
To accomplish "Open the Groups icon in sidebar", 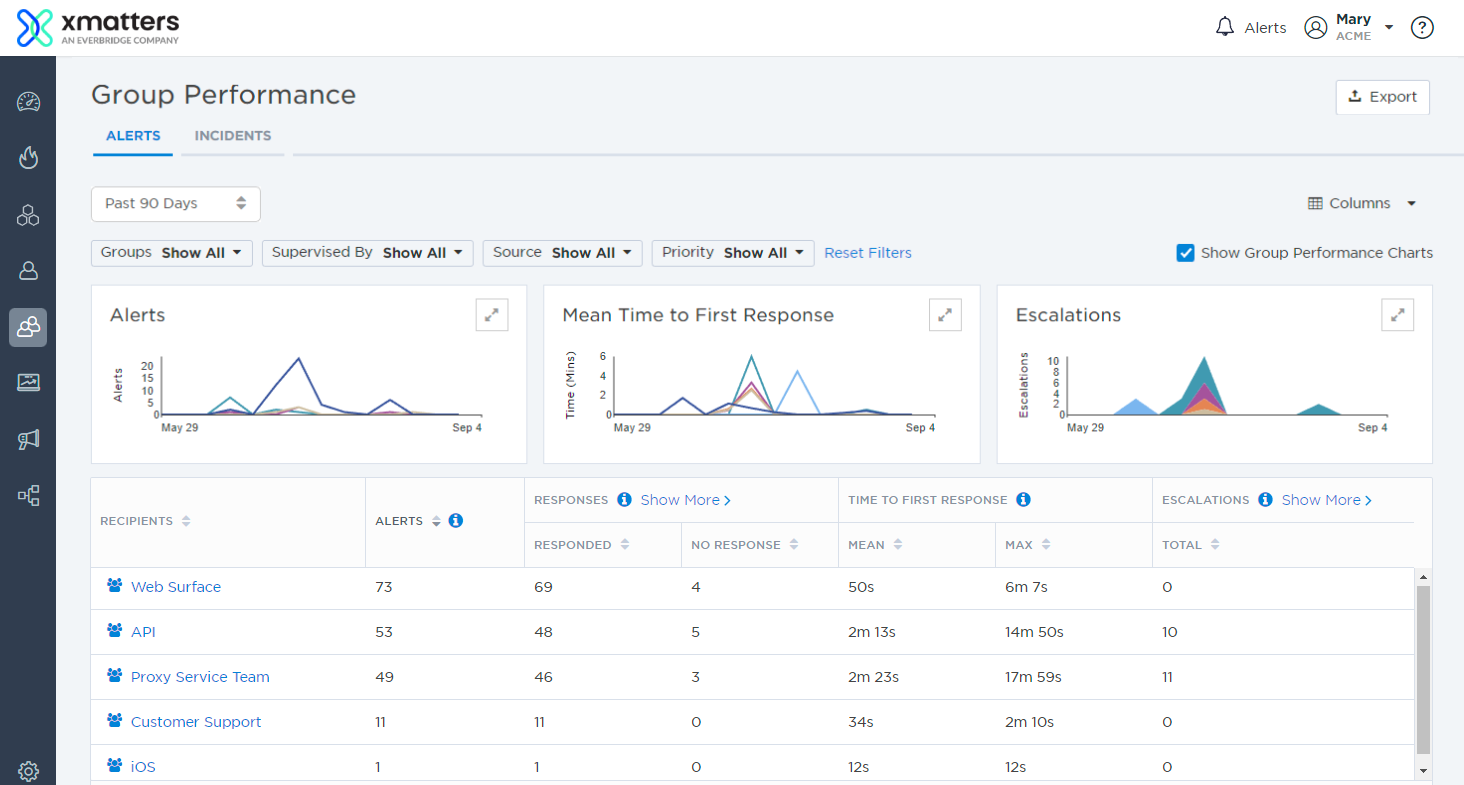I will (28, 327).
